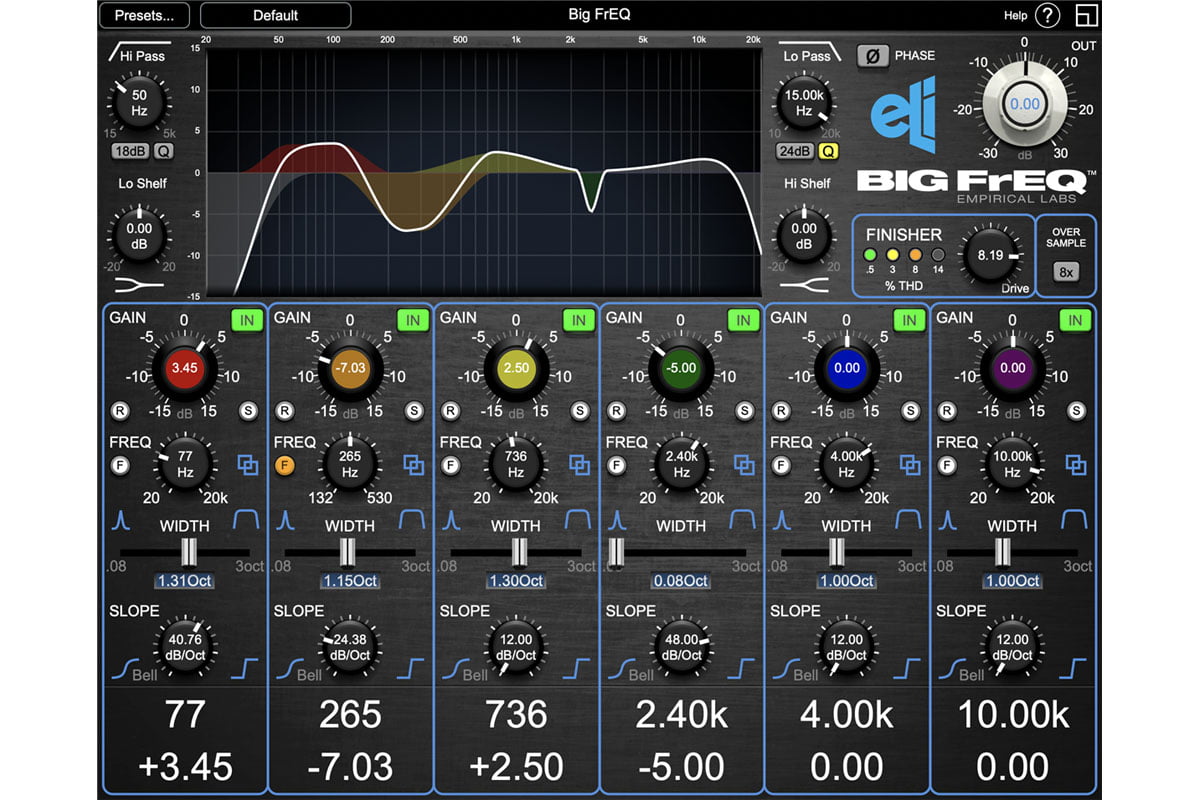Click the Lo Shelf gain knob
Screen dimensions: 1200x800
tap(139, 235)
